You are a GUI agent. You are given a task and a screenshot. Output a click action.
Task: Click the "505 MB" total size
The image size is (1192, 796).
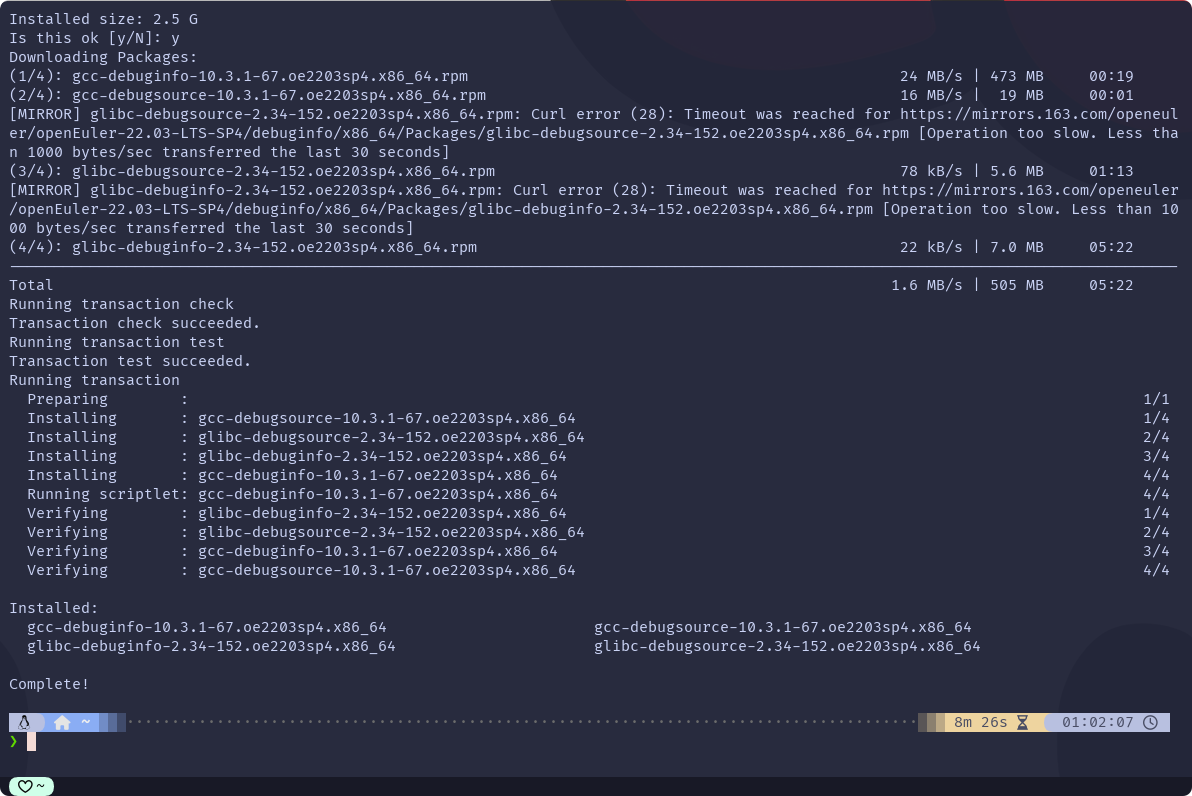(x=1016, y=285)
